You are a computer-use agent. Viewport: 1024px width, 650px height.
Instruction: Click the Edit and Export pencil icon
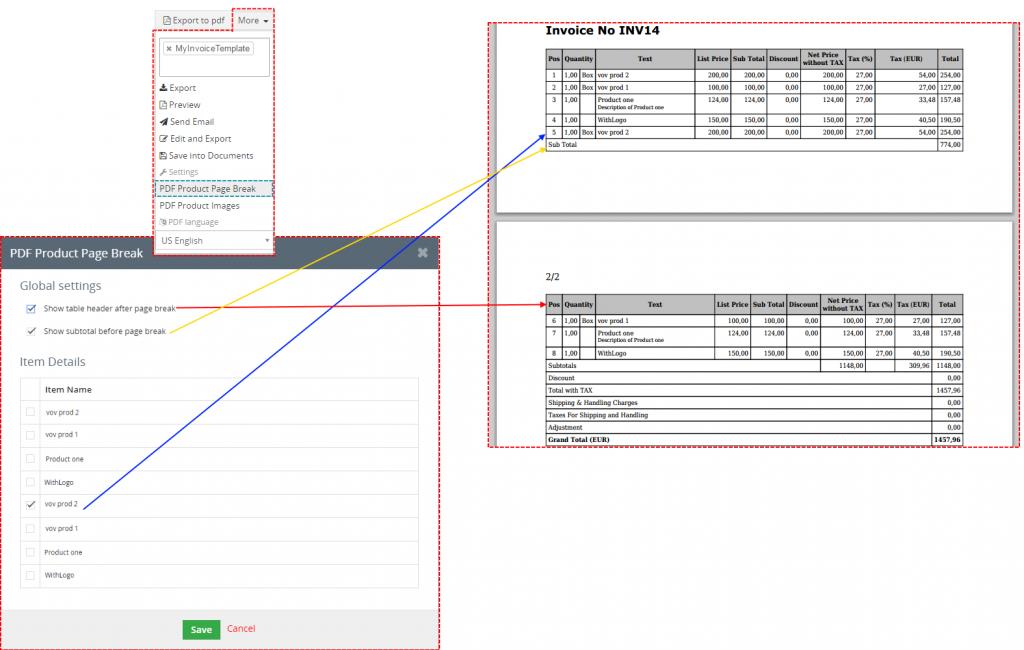(163, 139)
